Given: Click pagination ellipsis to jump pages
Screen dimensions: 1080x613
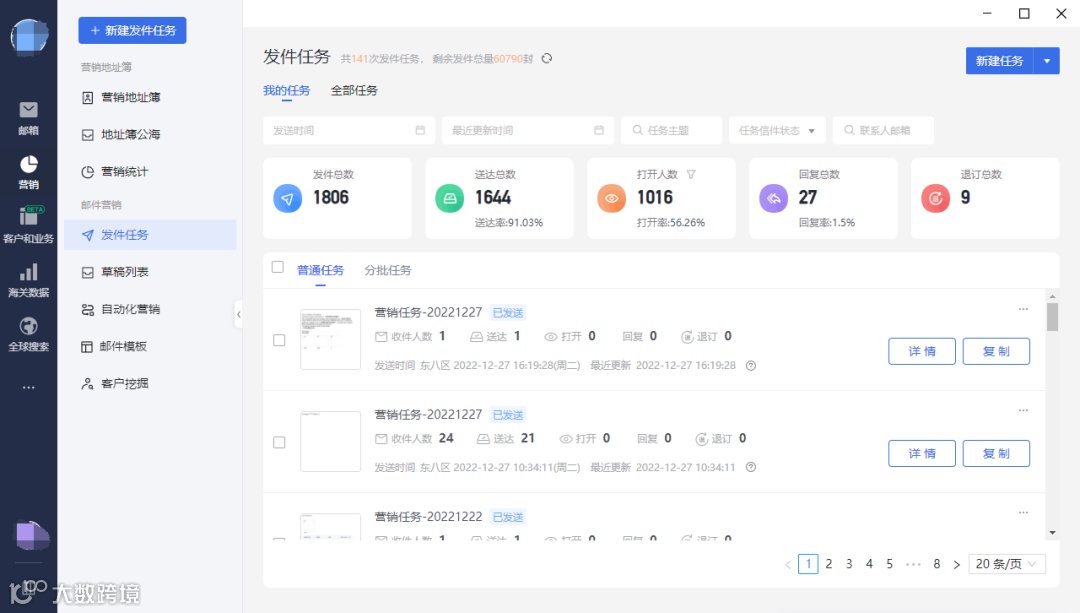Looking at the screenshot, I should pos(913,564).
